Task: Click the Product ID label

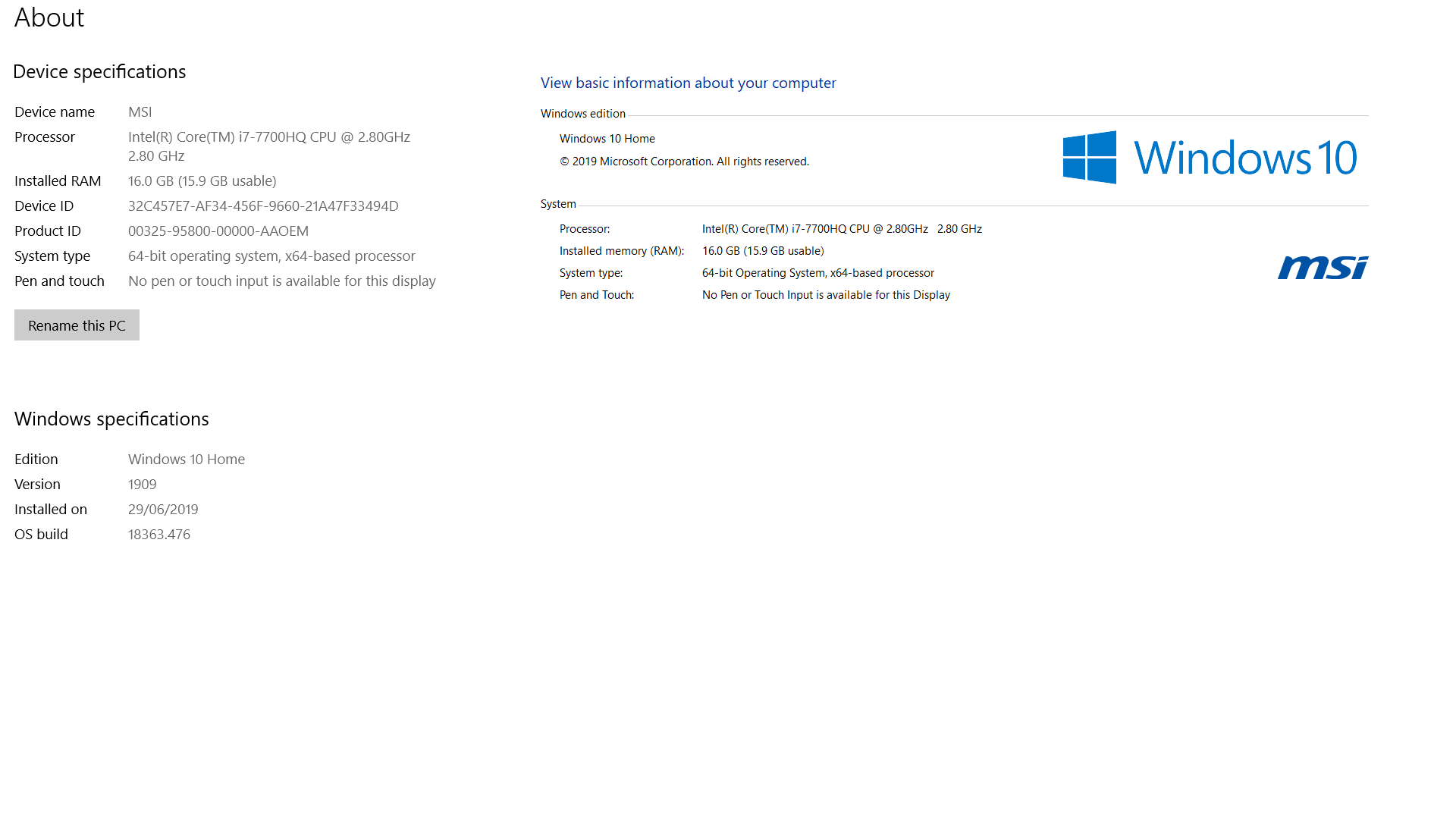Action: 48,231
